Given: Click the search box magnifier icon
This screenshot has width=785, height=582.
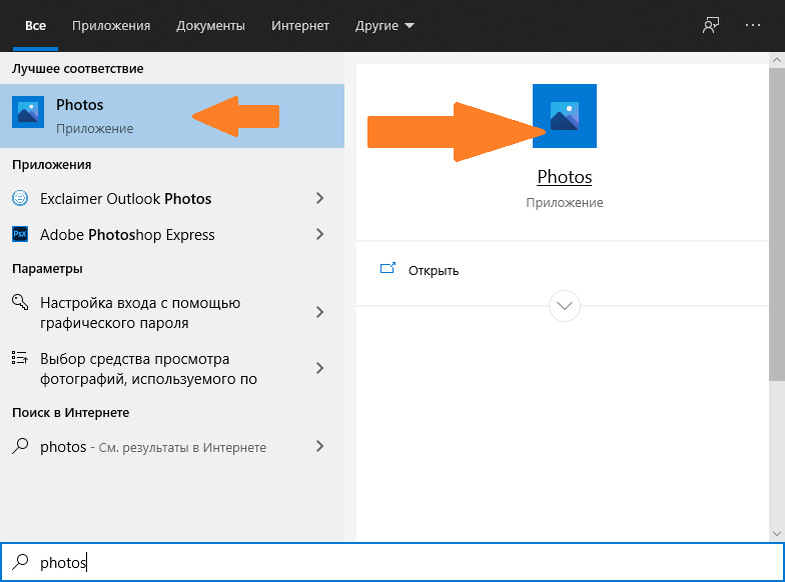Looking at the screenshot, I should point(20,562).
